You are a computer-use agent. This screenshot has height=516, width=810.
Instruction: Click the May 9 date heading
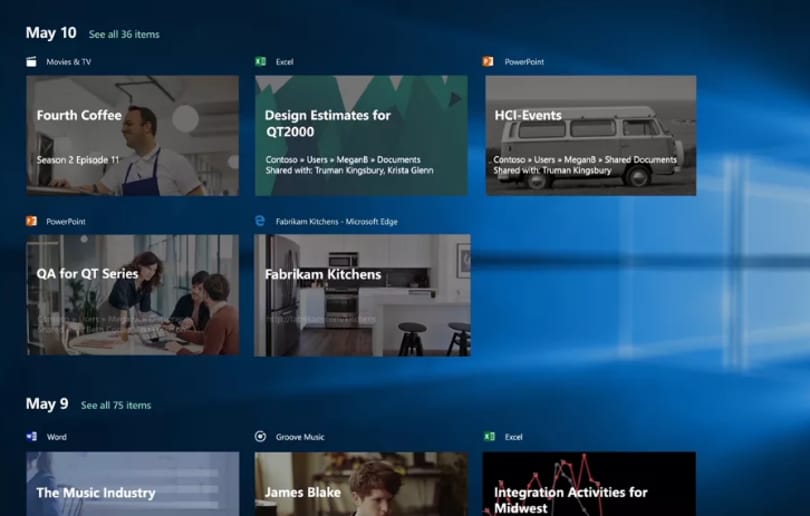47,404
